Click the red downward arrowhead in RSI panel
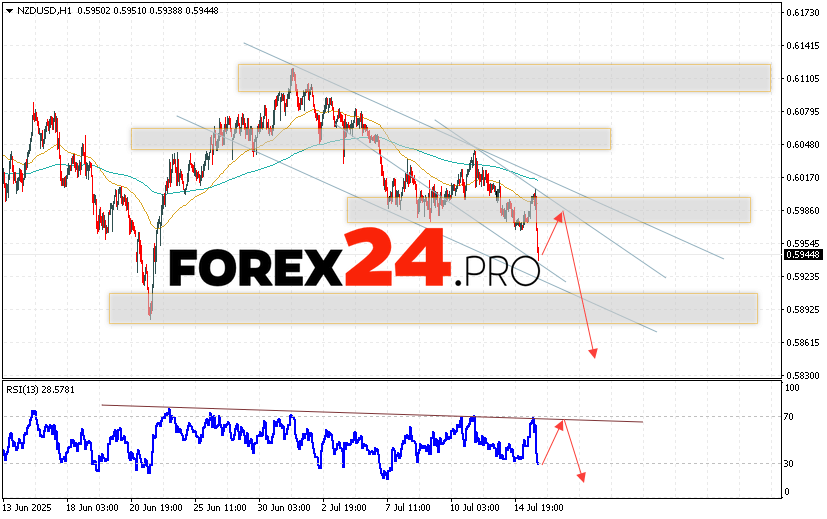This screenshot has width=827, height=519. point(580,476)
